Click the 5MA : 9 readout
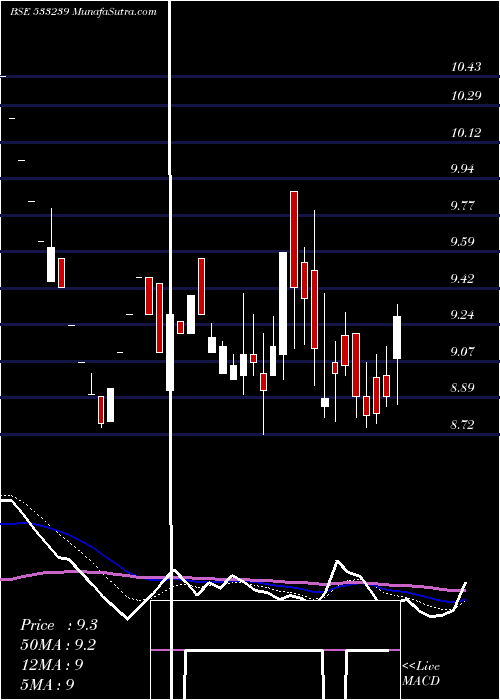 click(47, 685)
